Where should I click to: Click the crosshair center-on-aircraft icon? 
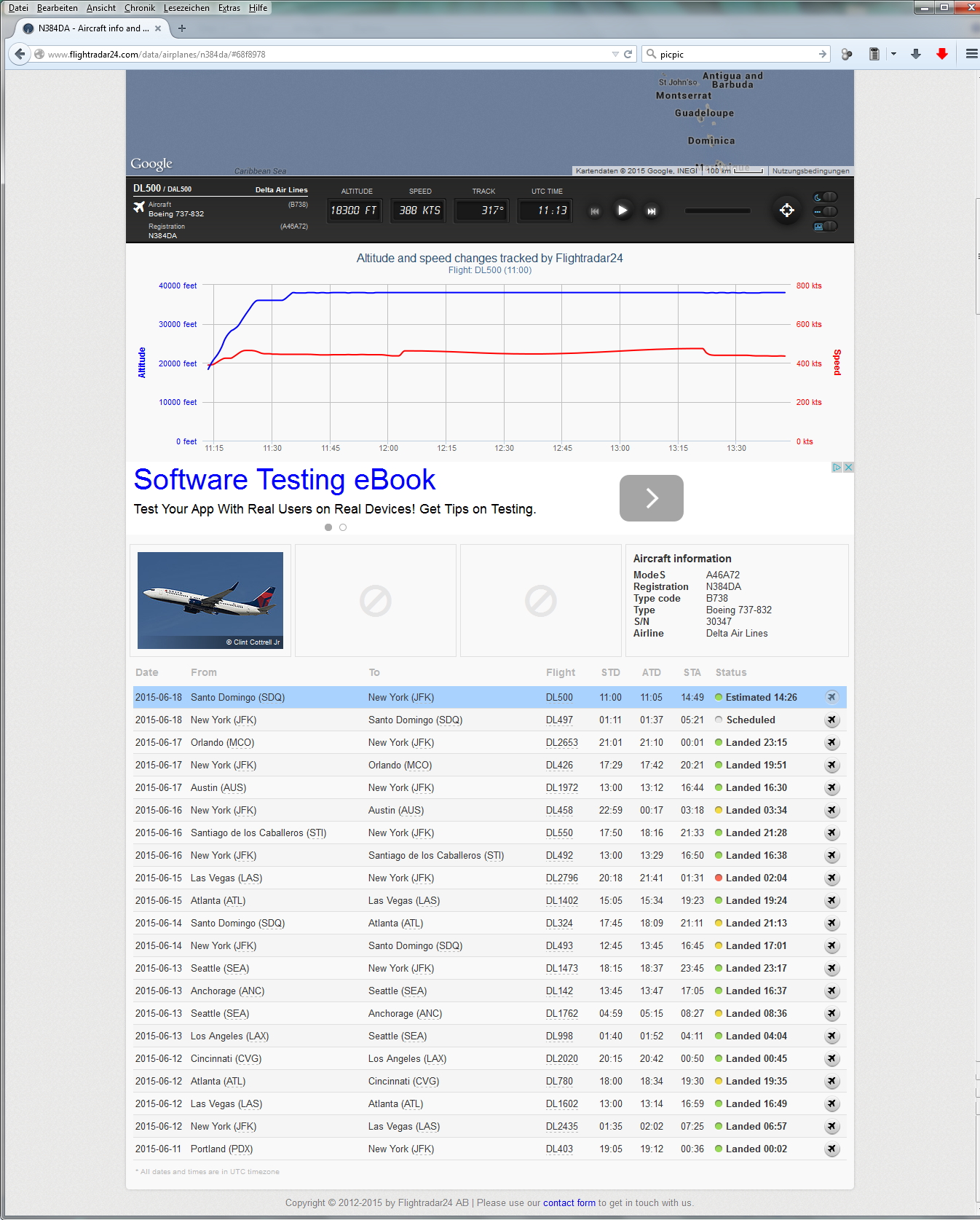786,210
